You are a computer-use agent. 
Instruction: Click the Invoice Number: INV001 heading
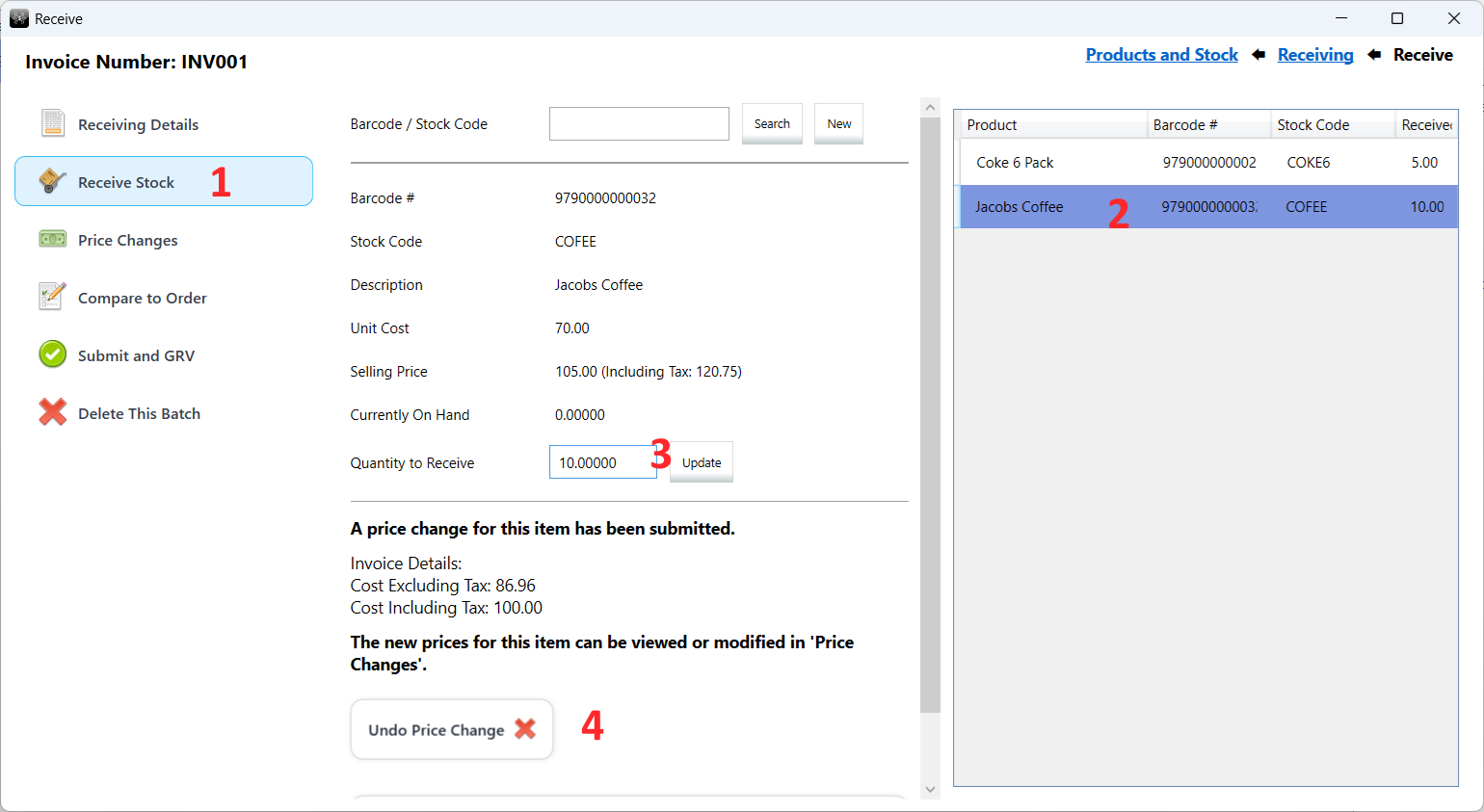pyautogui.click(x=136, y=62)
